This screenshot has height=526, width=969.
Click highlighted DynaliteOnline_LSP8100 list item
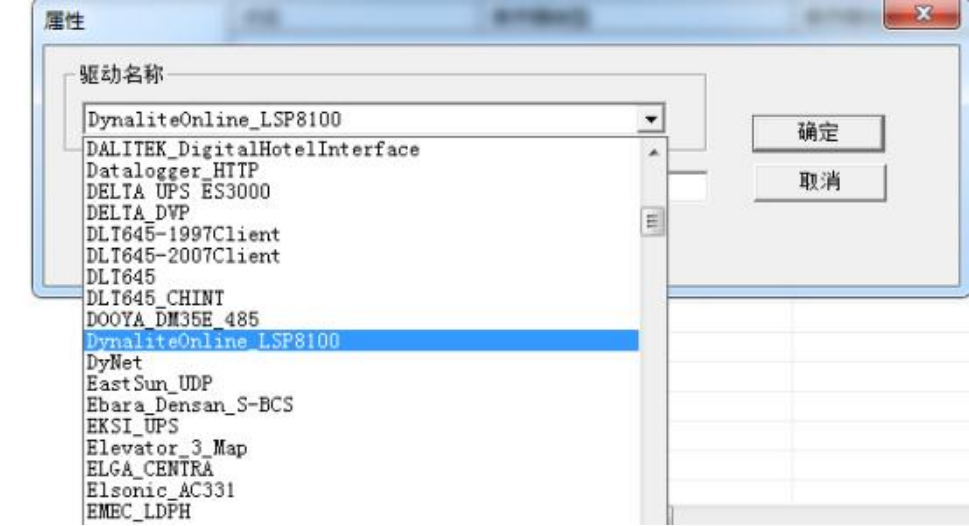[x=362, y=341]
